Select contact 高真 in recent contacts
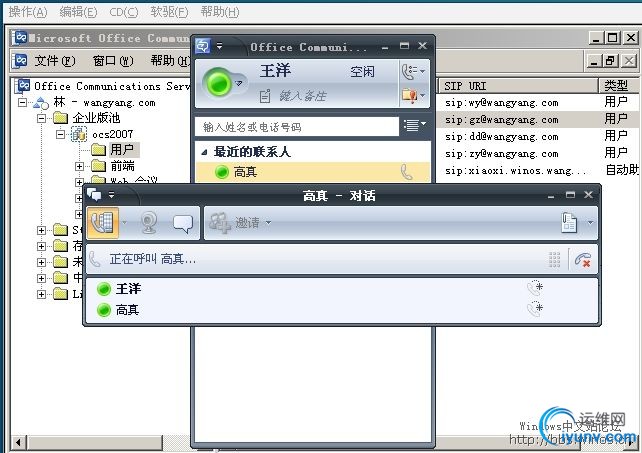 click(313, 172)
